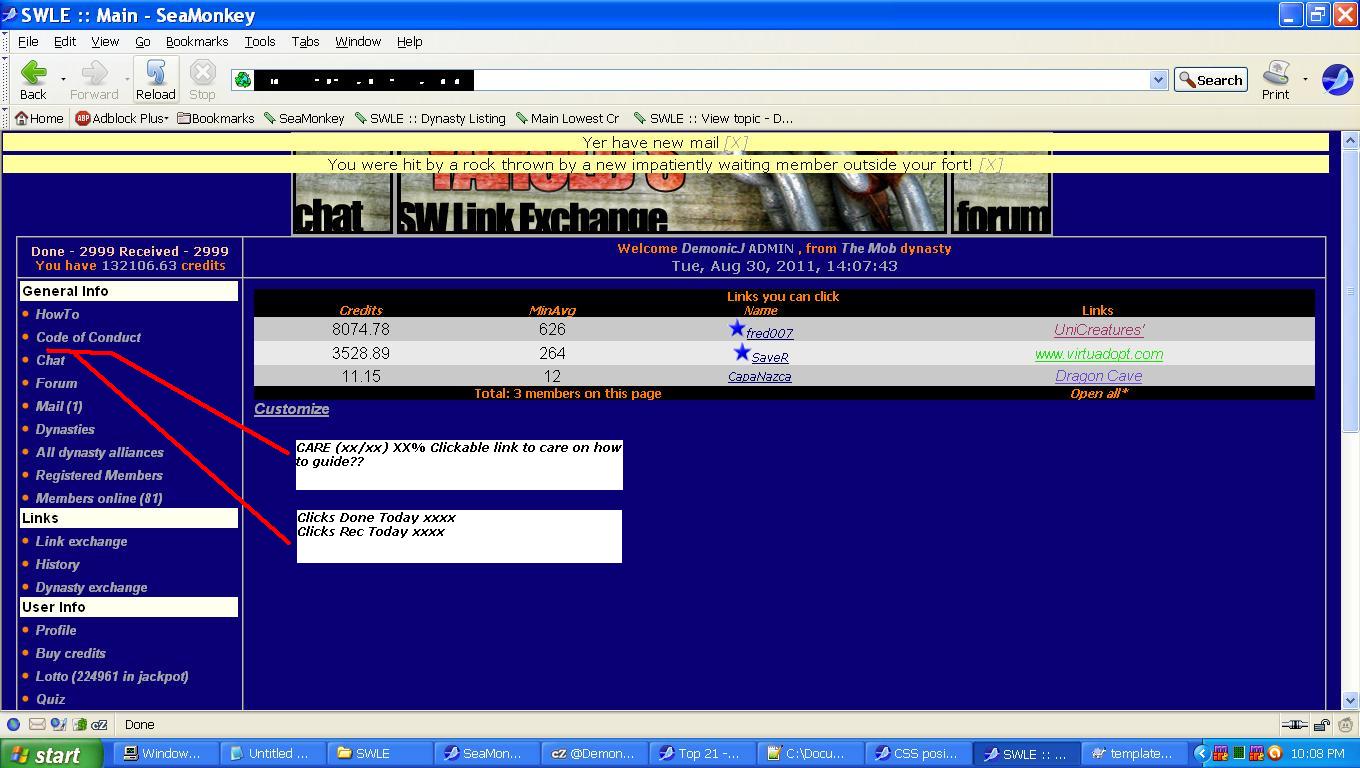Image resolution: width=1360 pixels, height=768 pixels.
Task: Open the Bookmarks menu
Action: [197, 41]
